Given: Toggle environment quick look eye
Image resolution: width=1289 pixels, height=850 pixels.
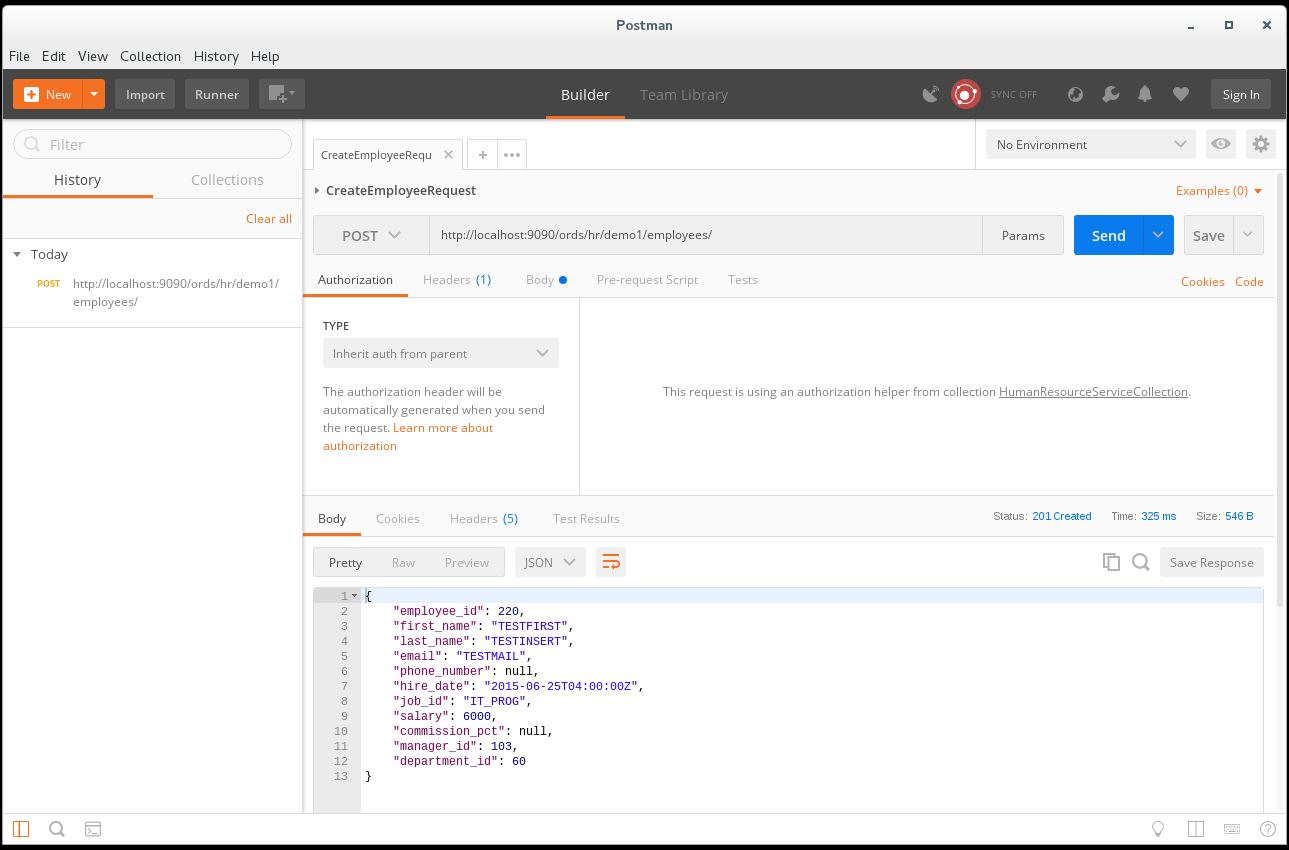Looking at the screenshot, I should point(1221,144).
